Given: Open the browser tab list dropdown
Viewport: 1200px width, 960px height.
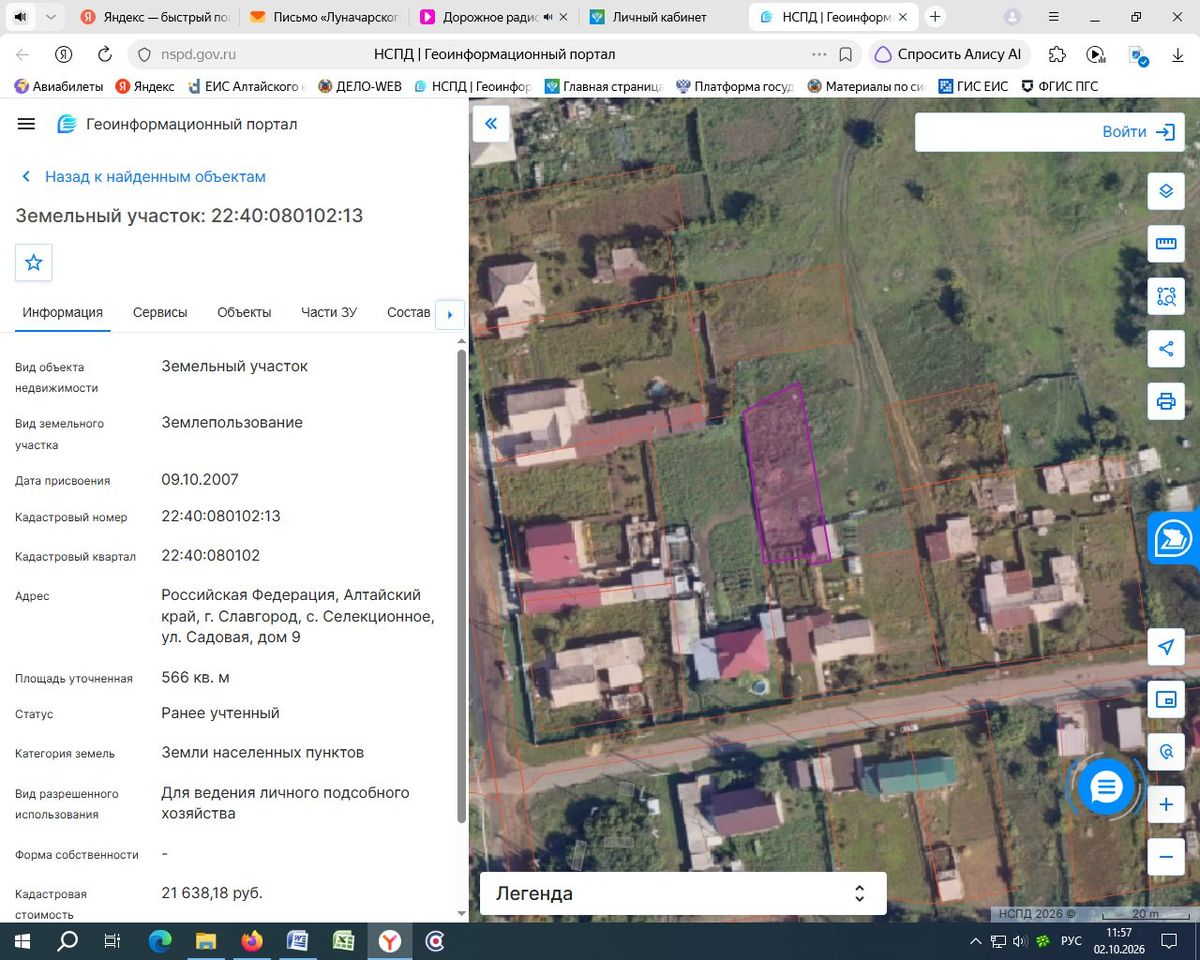Looking at the screenshot, I should pos(51,17).
